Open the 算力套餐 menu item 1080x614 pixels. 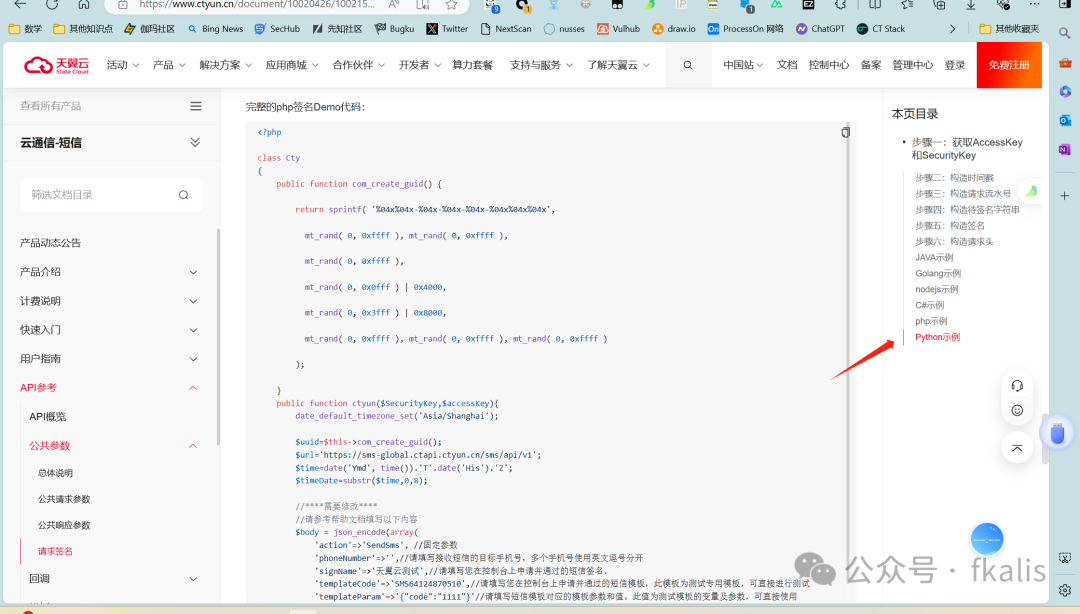[472, 65]
